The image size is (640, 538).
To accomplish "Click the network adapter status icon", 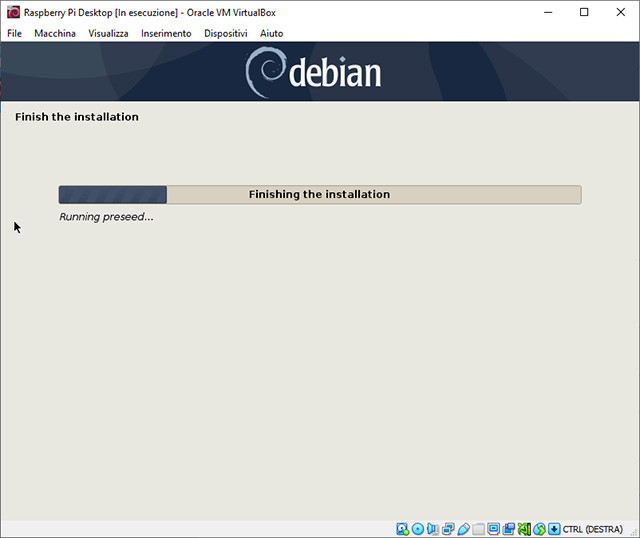I will (x=448, y=528).
